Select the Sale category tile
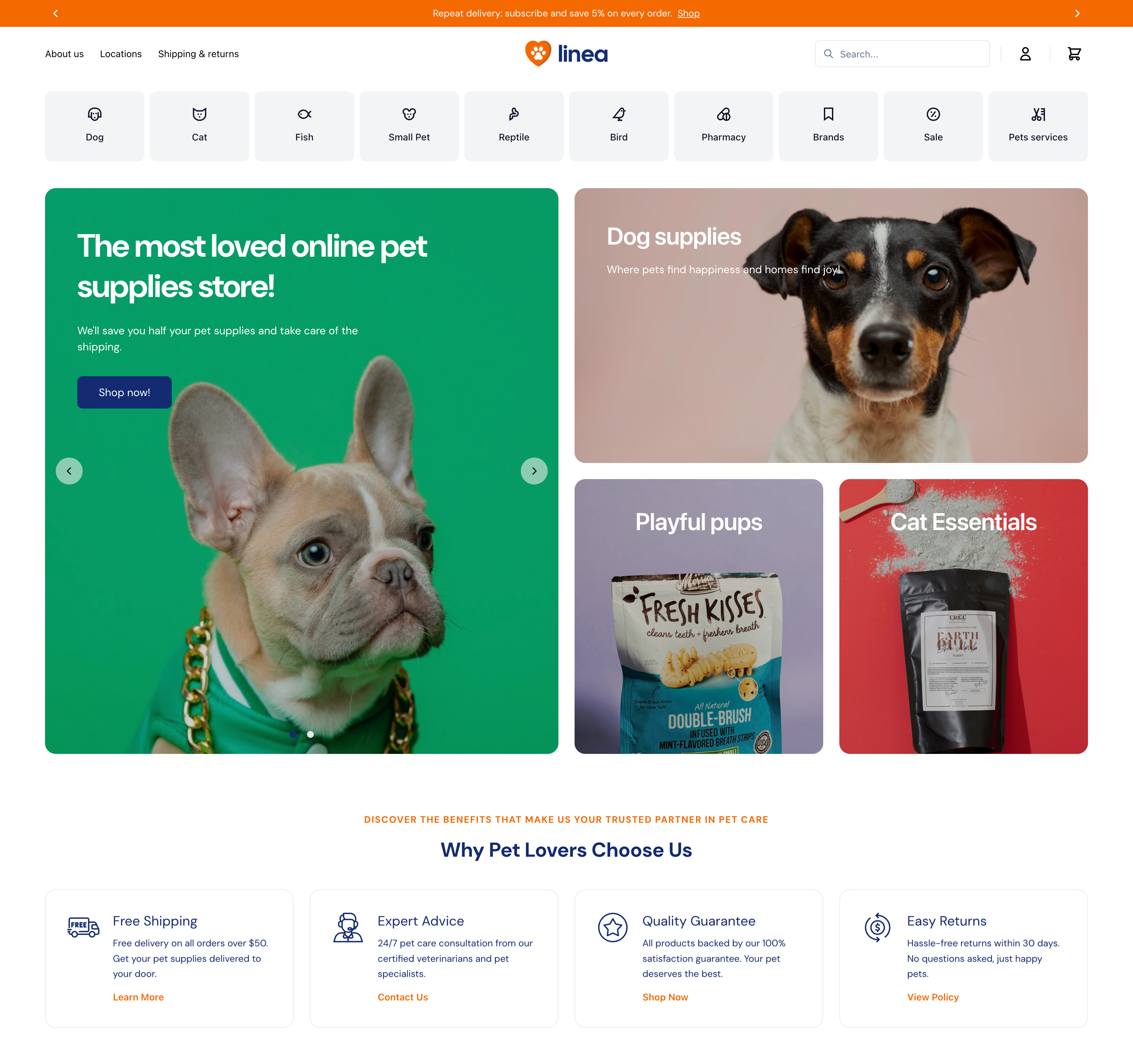 [x=933, y=126]
